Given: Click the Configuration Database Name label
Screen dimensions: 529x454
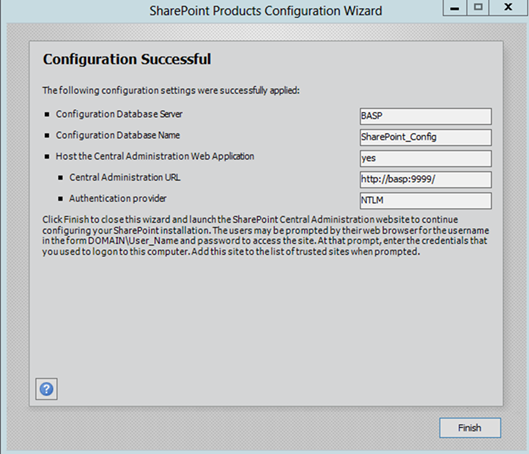Looking at the screenshot, I should click(118, 135).
